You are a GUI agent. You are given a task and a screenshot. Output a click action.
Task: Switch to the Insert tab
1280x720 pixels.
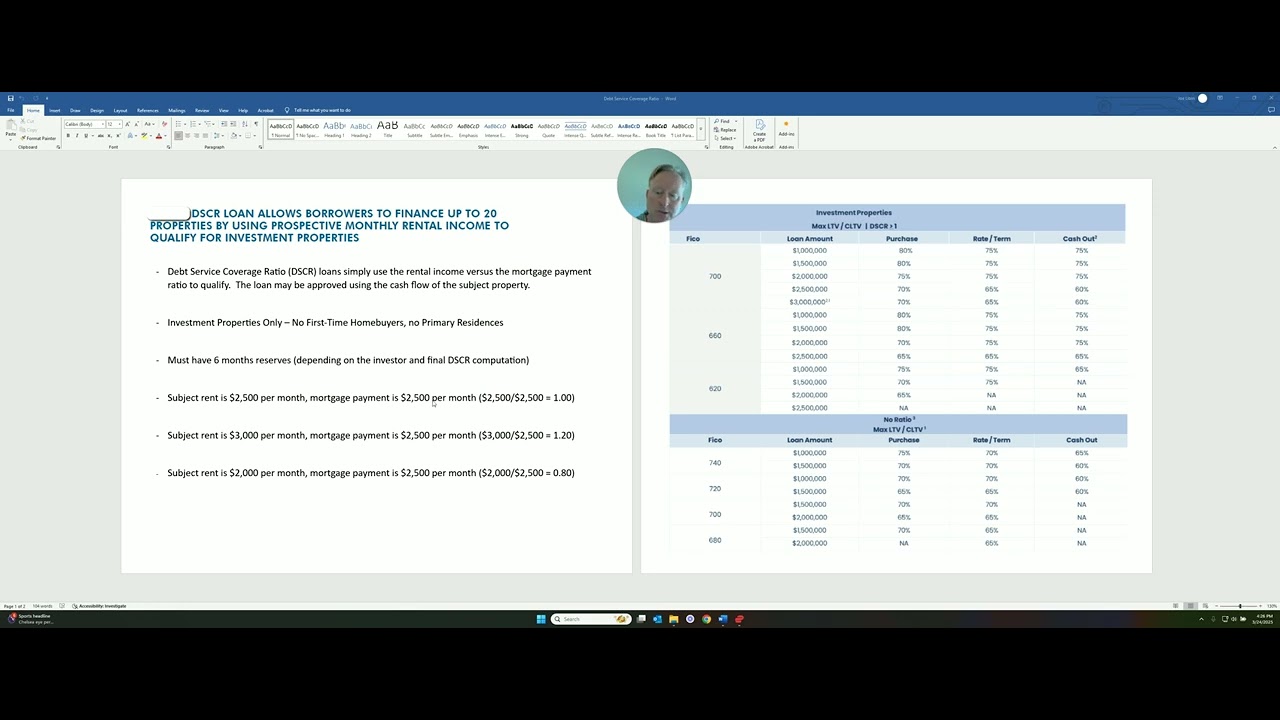[55, 110]
